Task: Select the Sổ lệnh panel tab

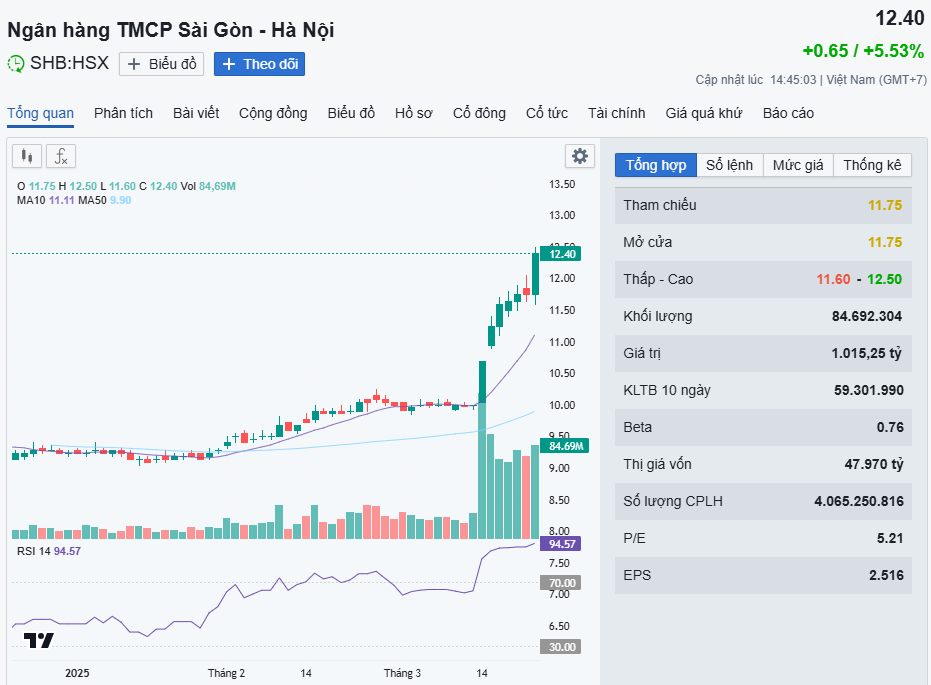Action: pos(729,165)
